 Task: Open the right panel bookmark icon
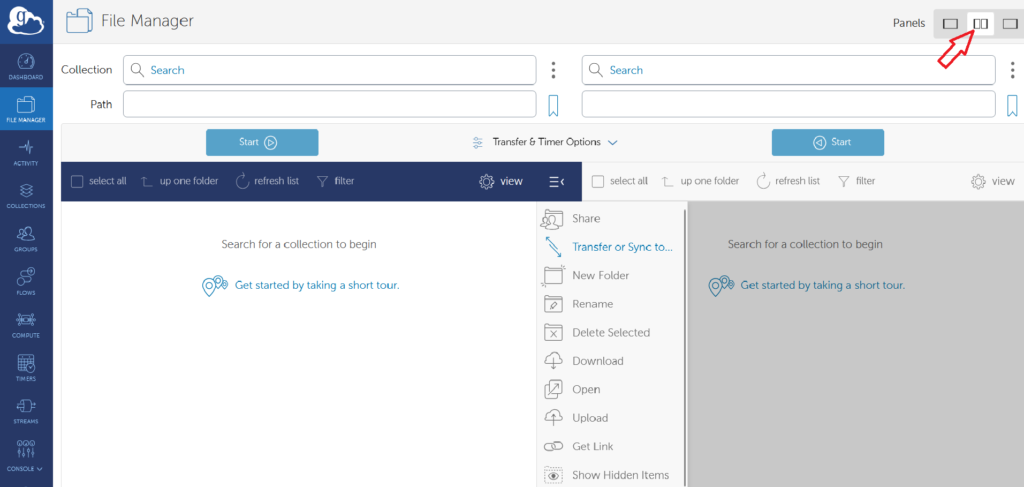[1012, 105]
